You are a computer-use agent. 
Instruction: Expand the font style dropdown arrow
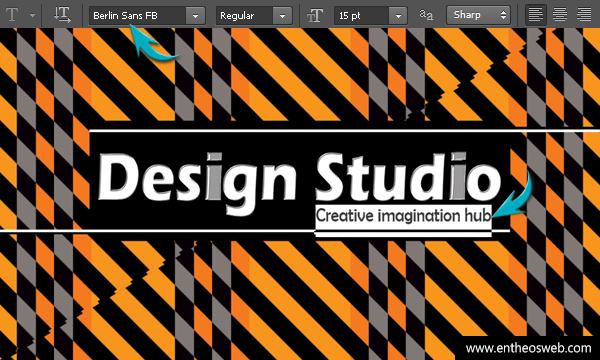[x=282, y=16]
